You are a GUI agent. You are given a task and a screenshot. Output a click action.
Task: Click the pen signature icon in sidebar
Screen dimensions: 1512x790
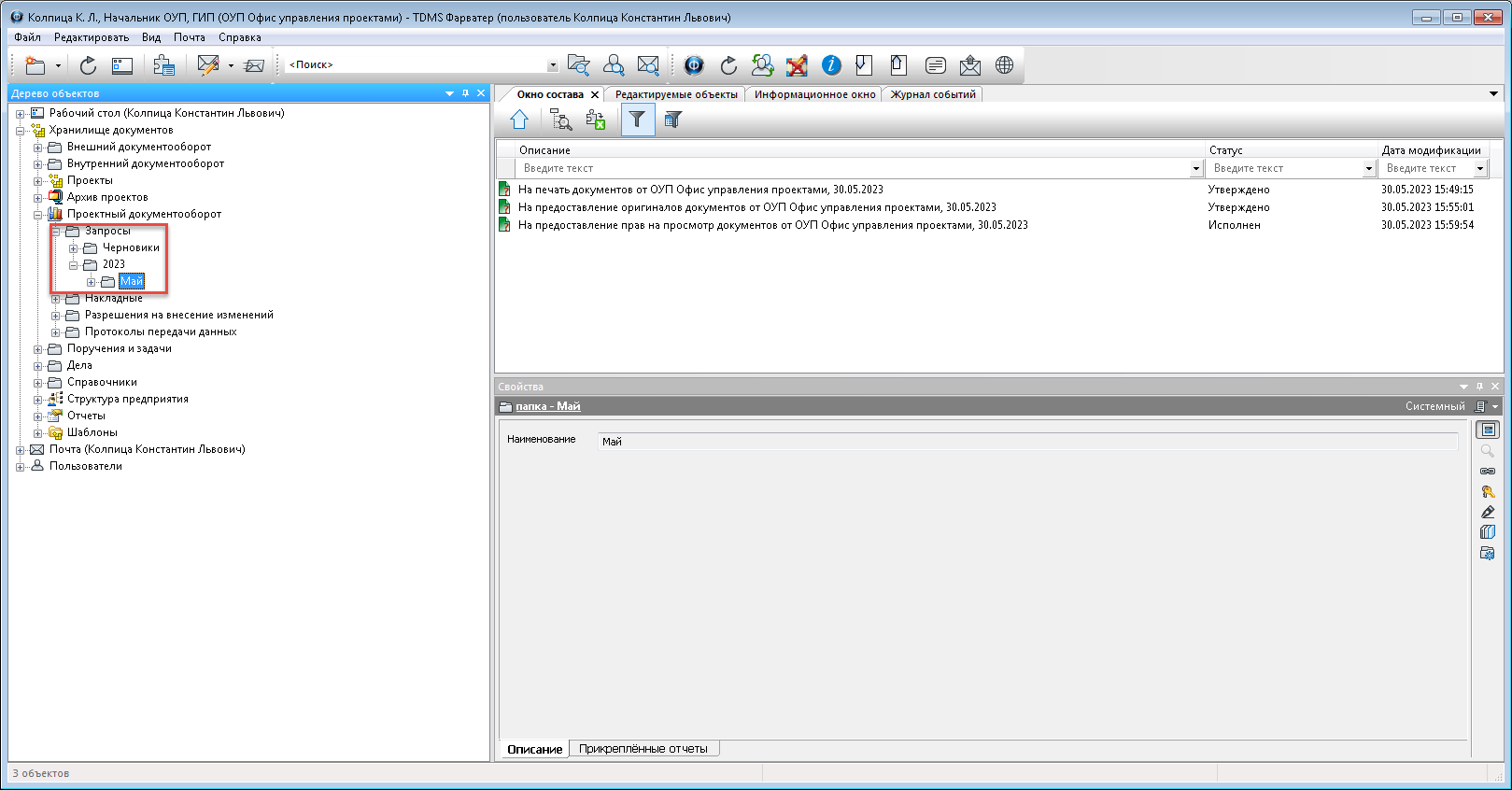[x=1488, y=513]
